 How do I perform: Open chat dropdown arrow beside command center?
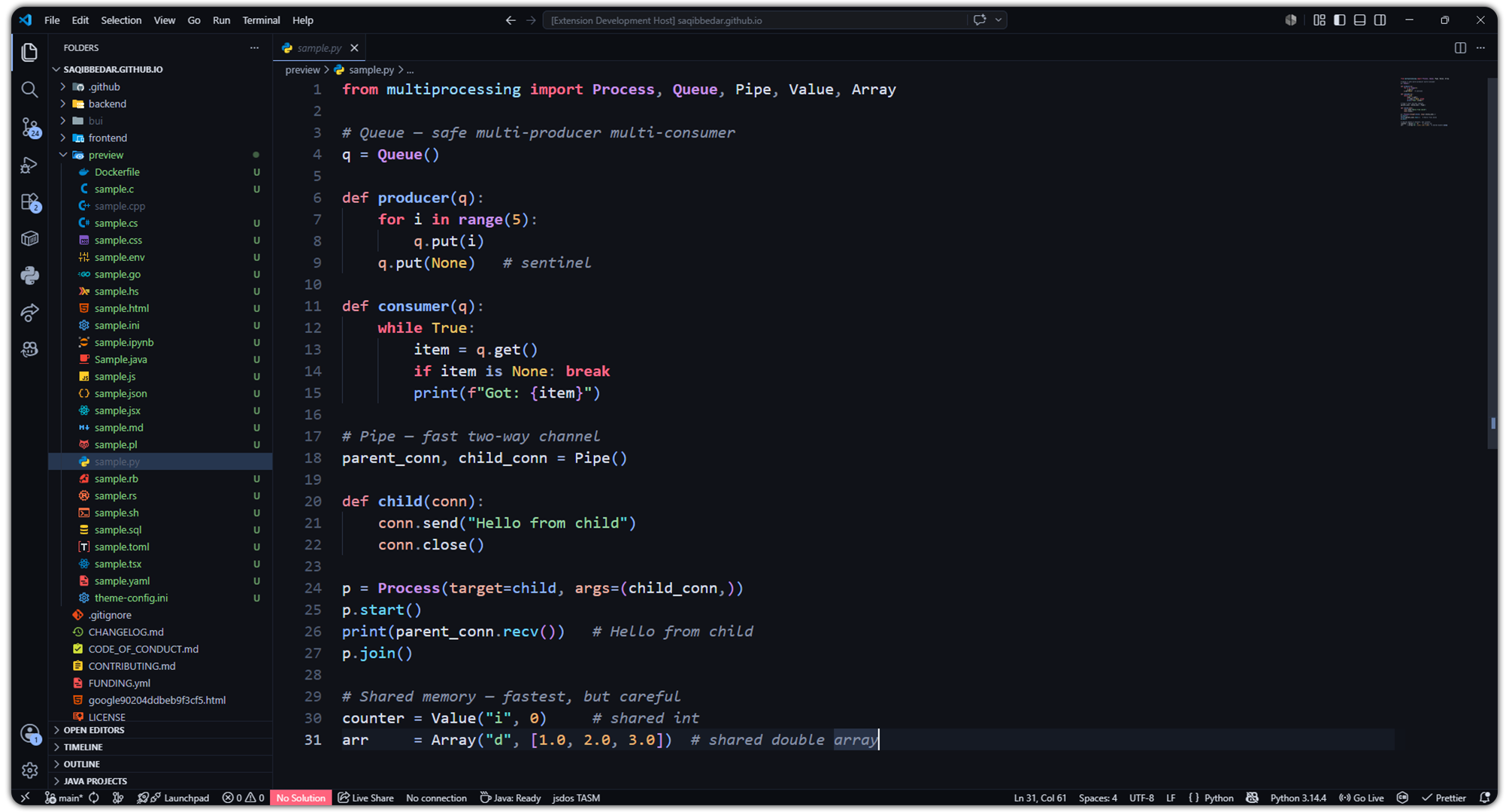[x=998, y=20]
